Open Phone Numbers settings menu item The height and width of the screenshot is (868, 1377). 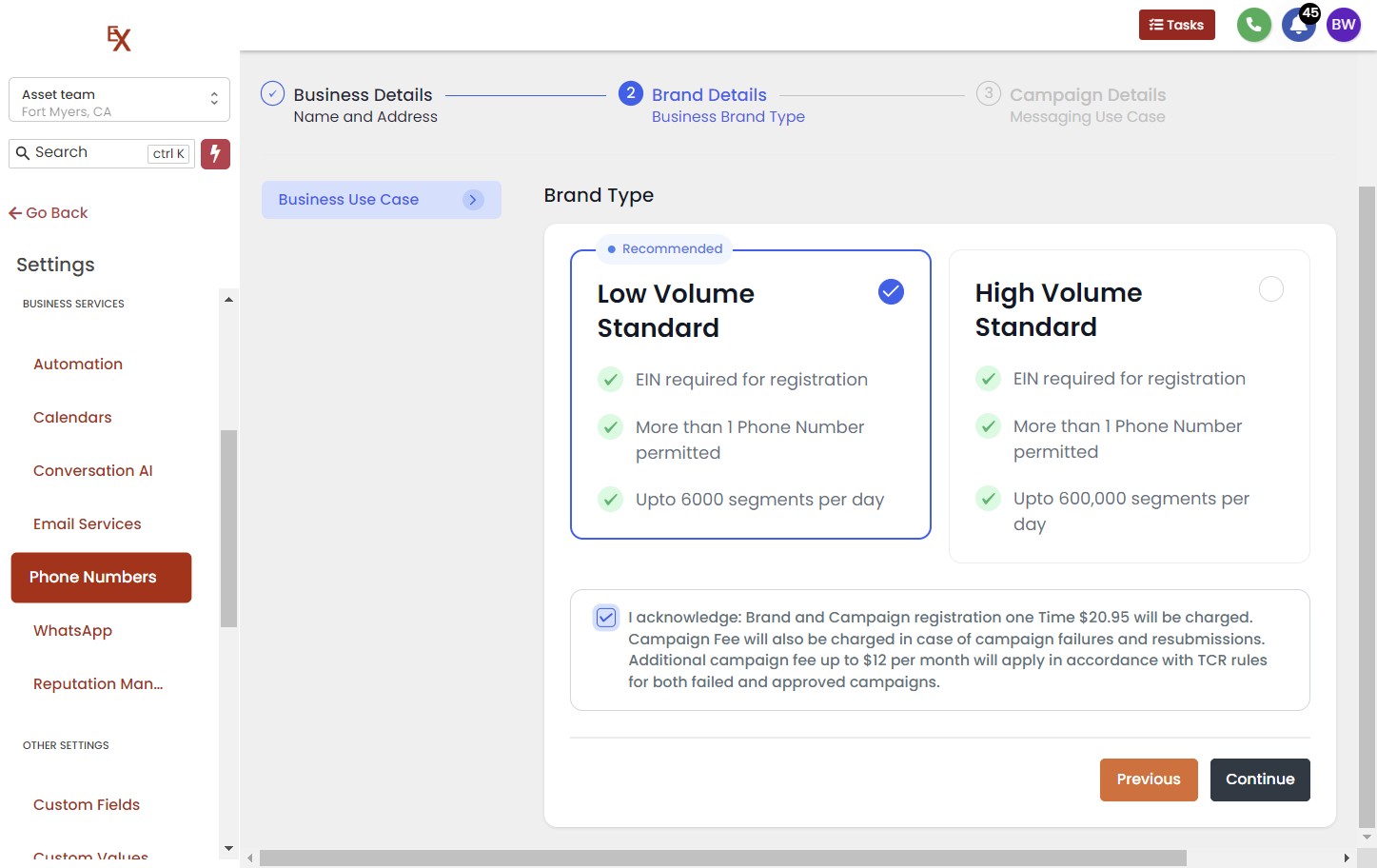pos(101,577)
